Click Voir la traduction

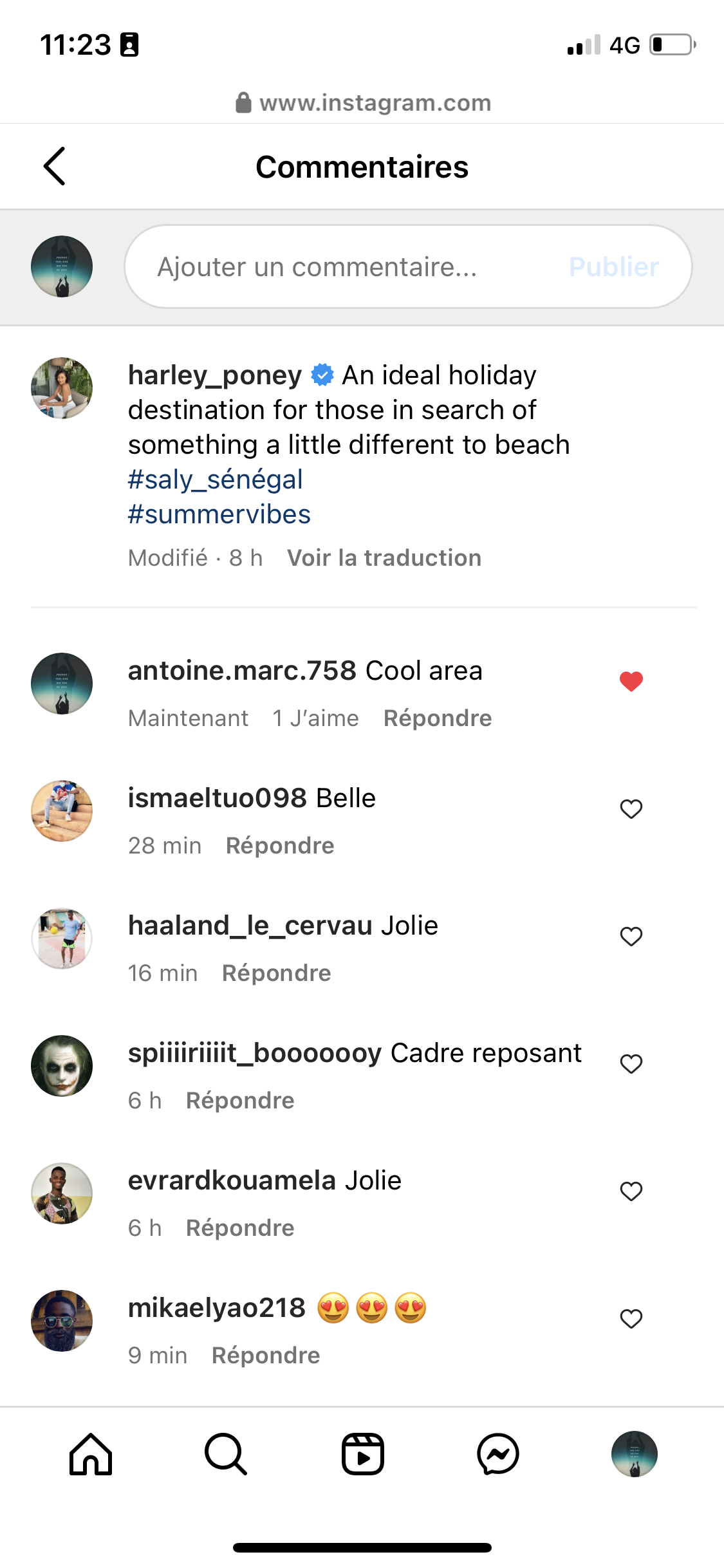(x=384, y=557)
